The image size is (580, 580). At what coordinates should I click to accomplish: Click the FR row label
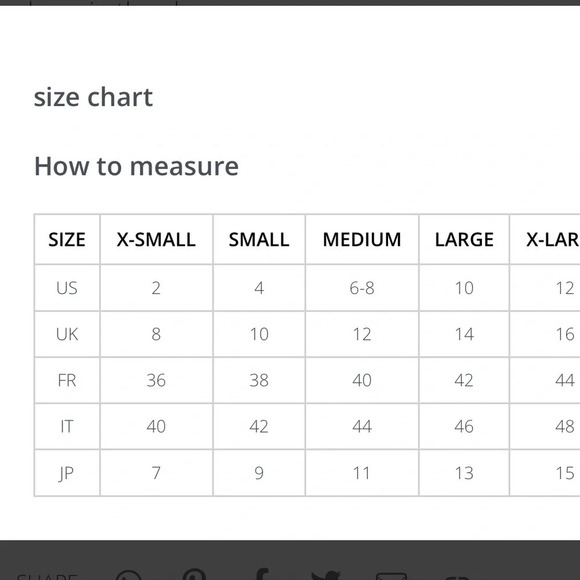click(67, 380)
